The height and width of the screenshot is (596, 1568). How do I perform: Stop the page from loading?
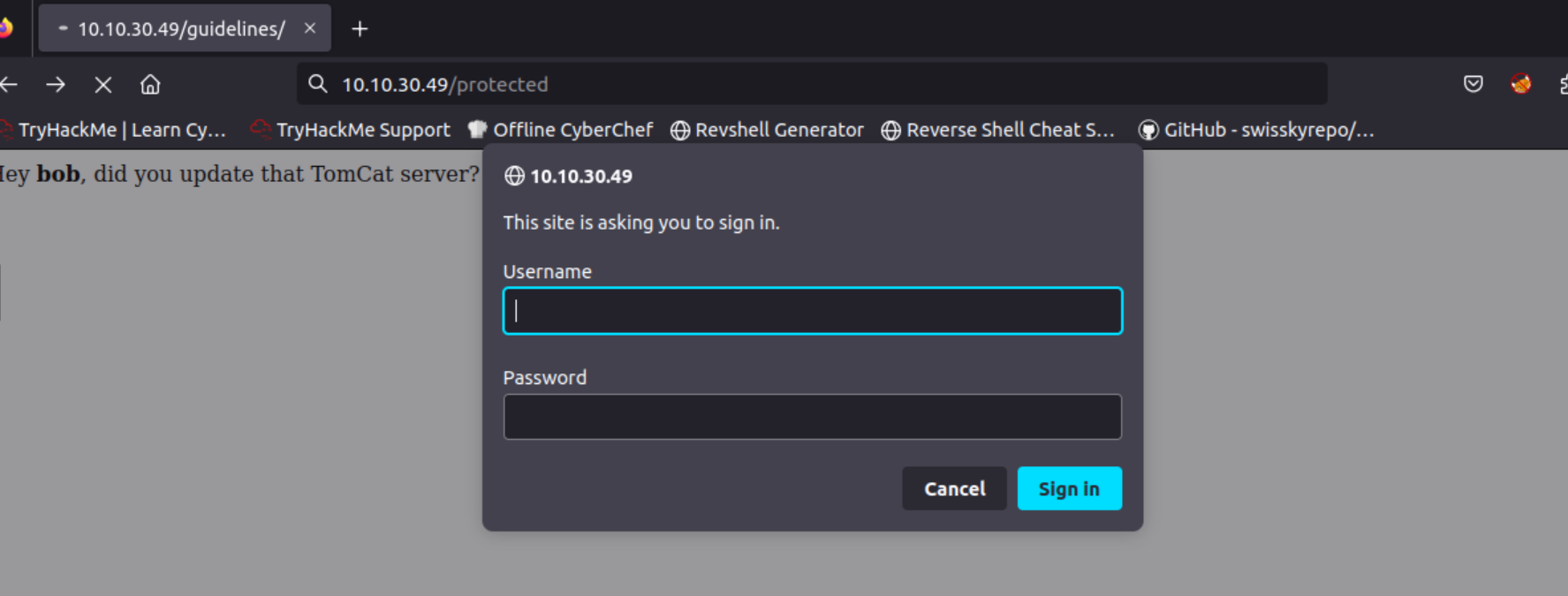103,85
